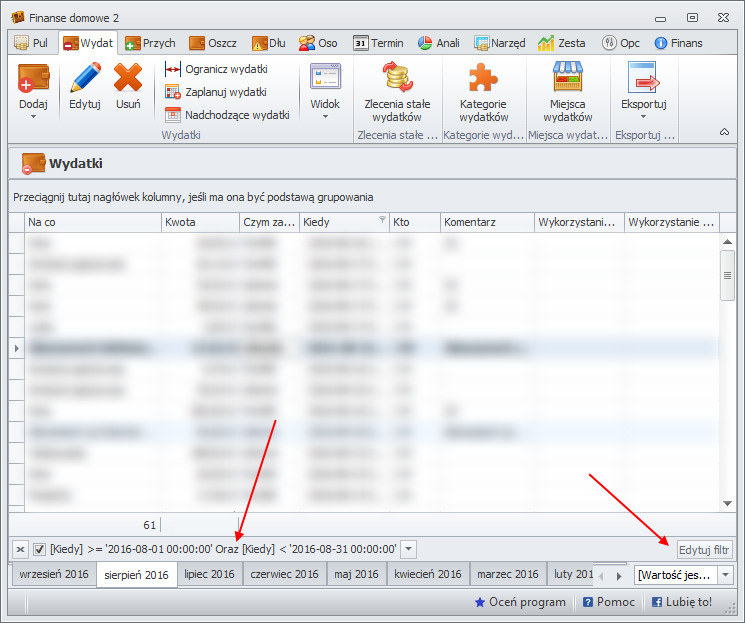Collapse the ribbon with the chevron

[724, 132]
